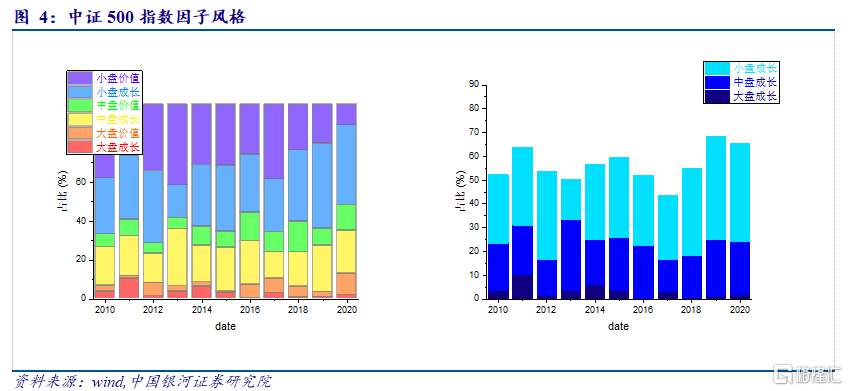Click the red 大盘成长 swatch in left legend

80,147
